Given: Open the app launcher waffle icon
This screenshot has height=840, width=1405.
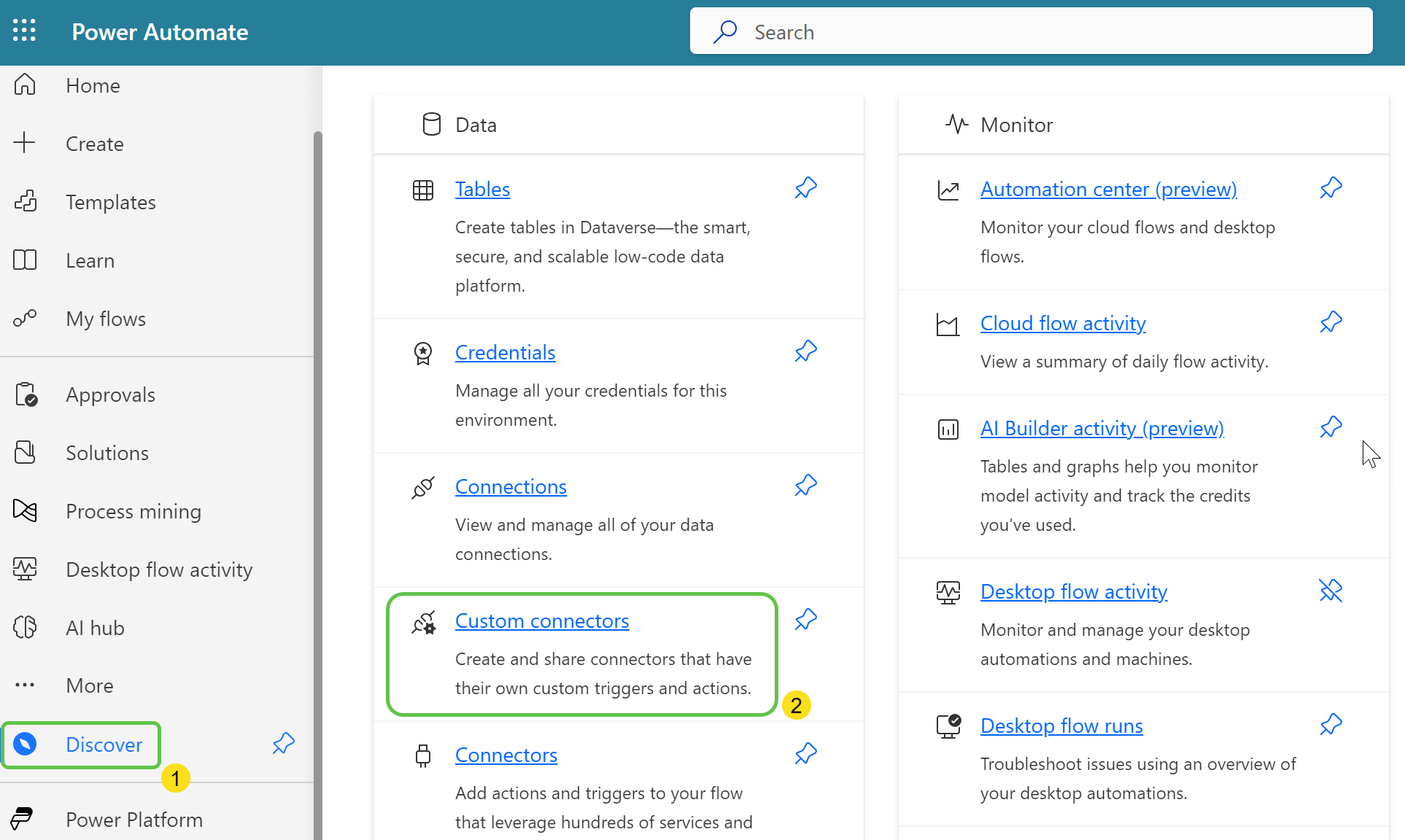Looking at the screenshot, I should (24, 31).
